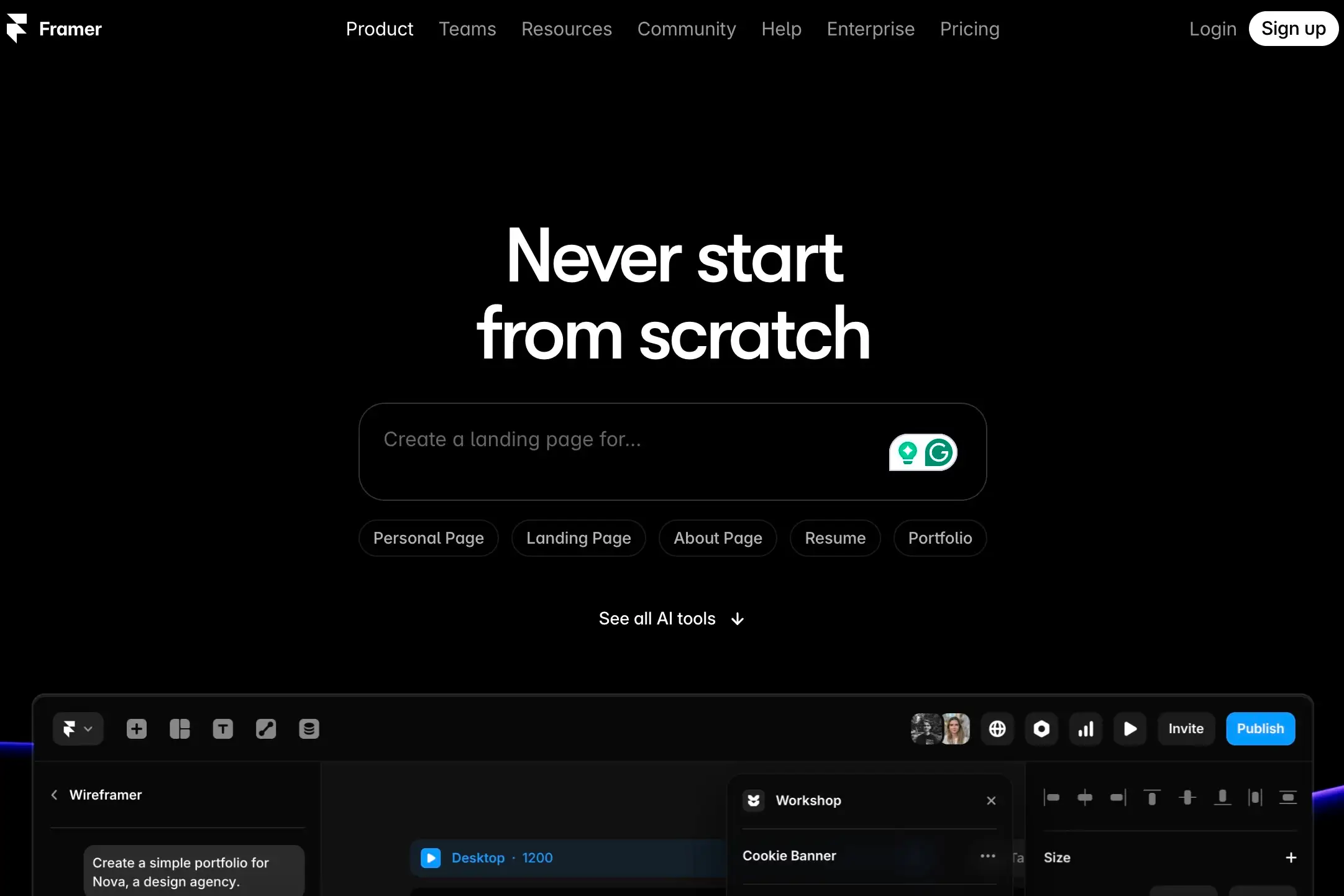The width and height of the screenshot is (1344, 896).
Task: Pick the Portfolio suggestion chip
Action: point(940,538)
